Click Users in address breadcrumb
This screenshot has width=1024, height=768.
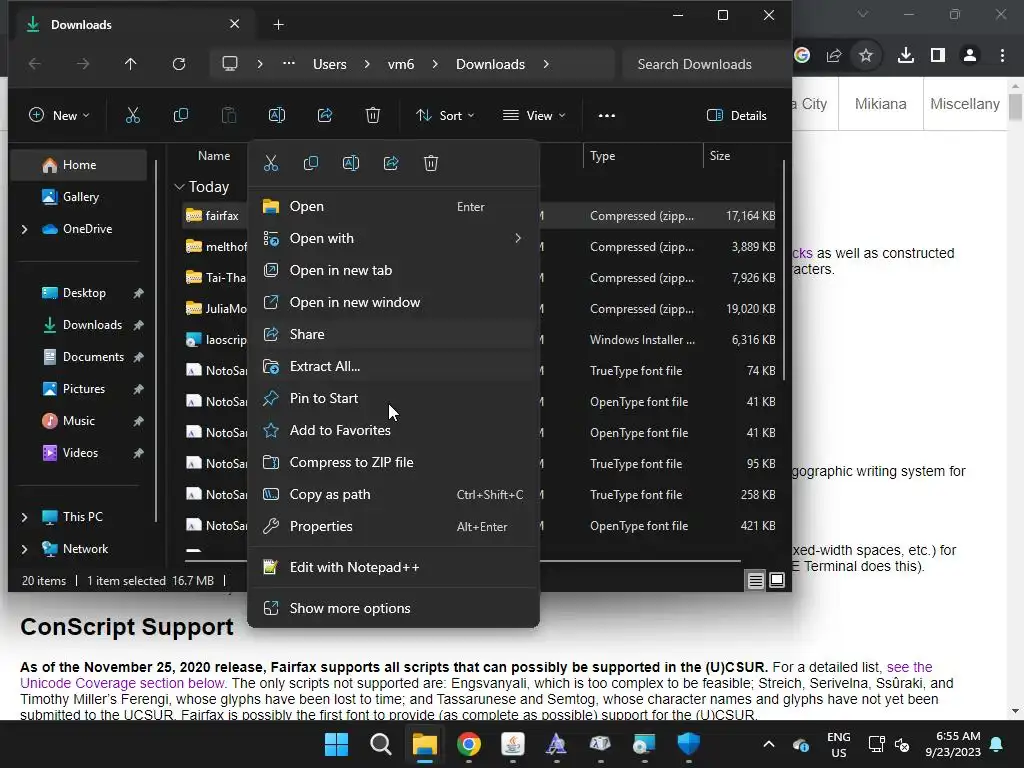coord(330,64)
